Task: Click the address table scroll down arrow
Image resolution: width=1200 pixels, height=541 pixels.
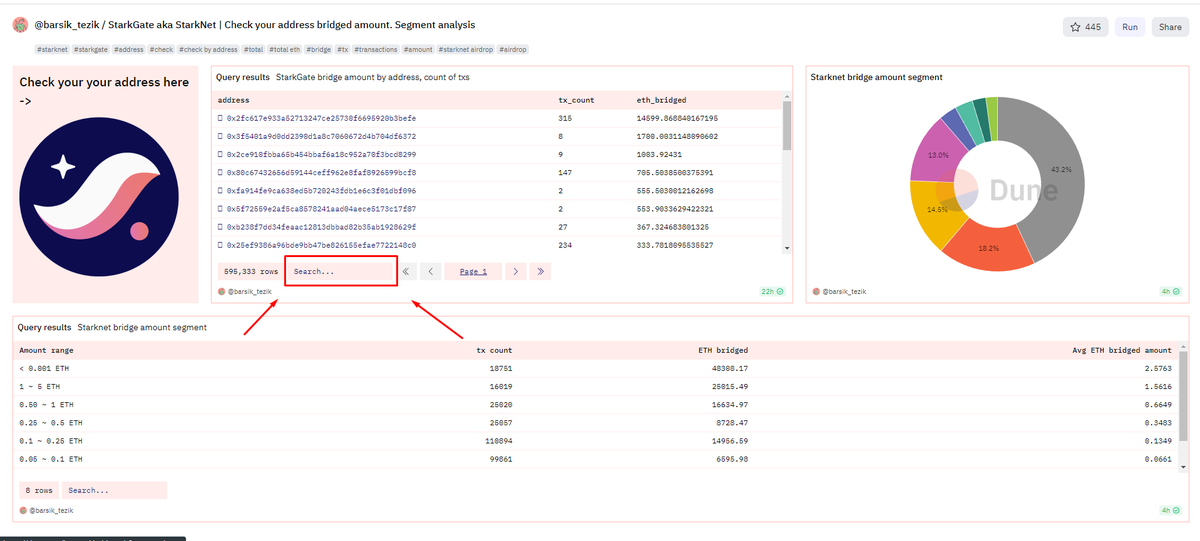Action: (787, 247)
